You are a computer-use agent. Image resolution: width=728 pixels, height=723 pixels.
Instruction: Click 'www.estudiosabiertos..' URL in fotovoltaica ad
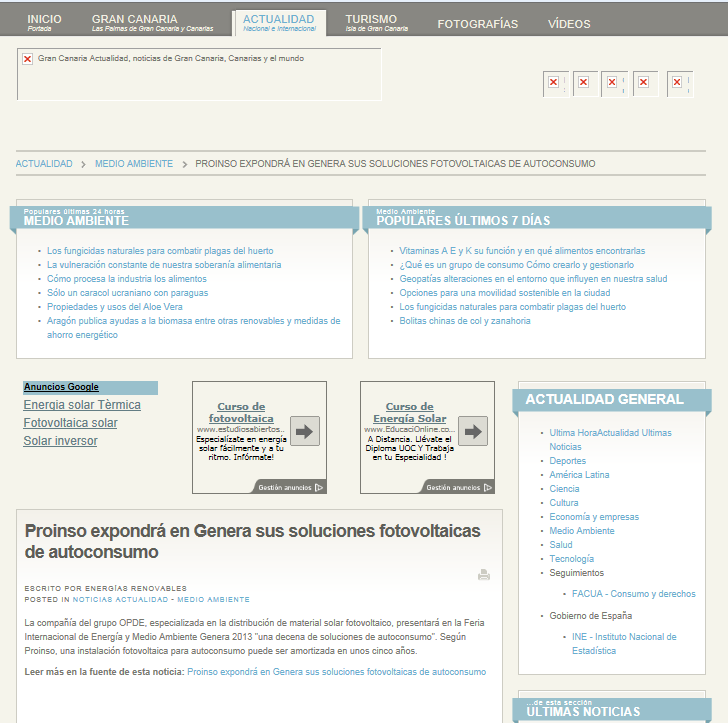pos(240,430)
